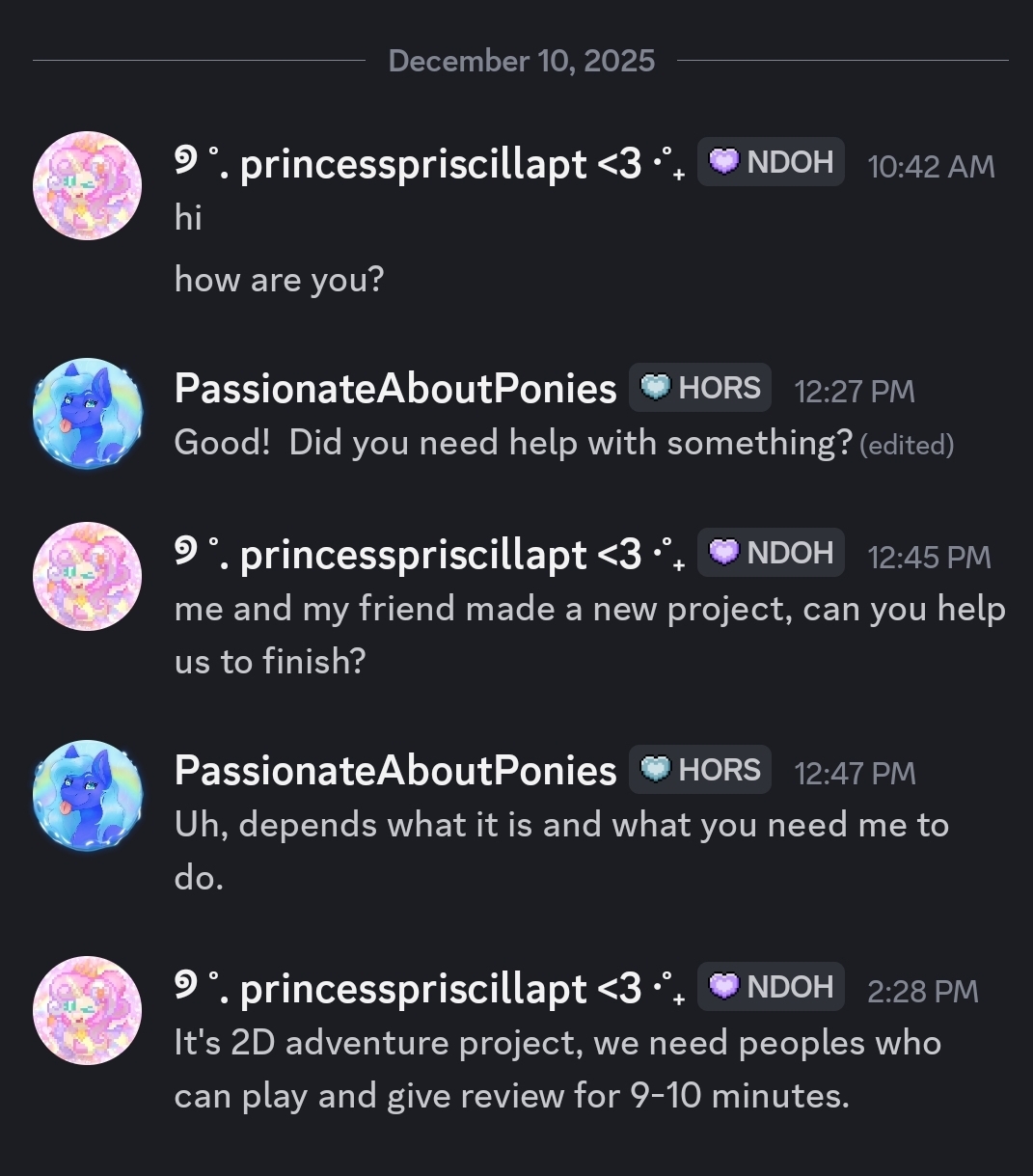Open the pony avatar on the 12:47 PM message

[88, 795]
